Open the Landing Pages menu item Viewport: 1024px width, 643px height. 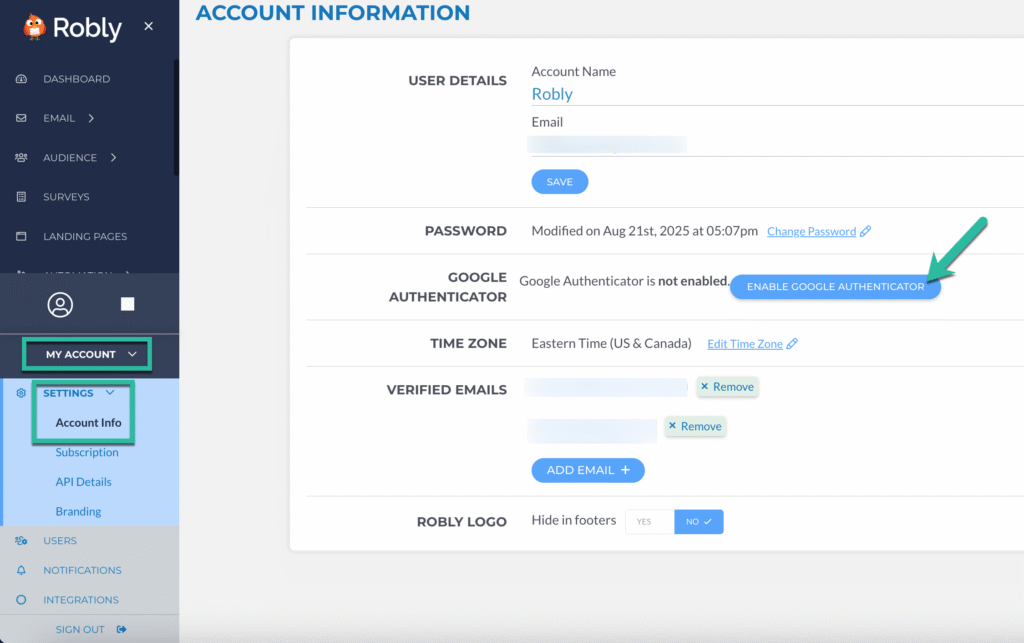[85, 236]
